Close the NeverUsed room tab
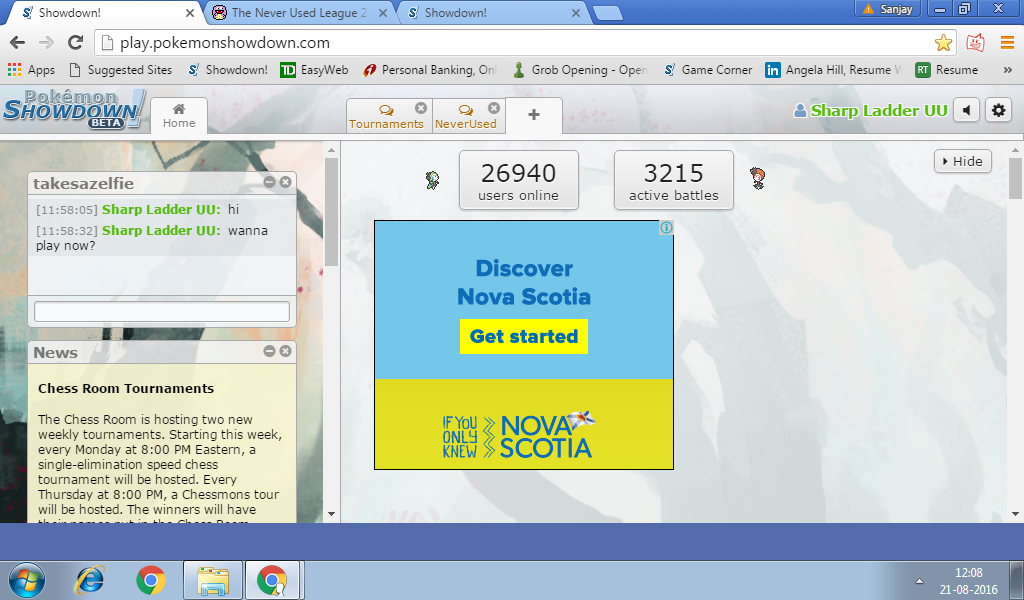This screenshot has width=1024, height=600. point(493,108)
